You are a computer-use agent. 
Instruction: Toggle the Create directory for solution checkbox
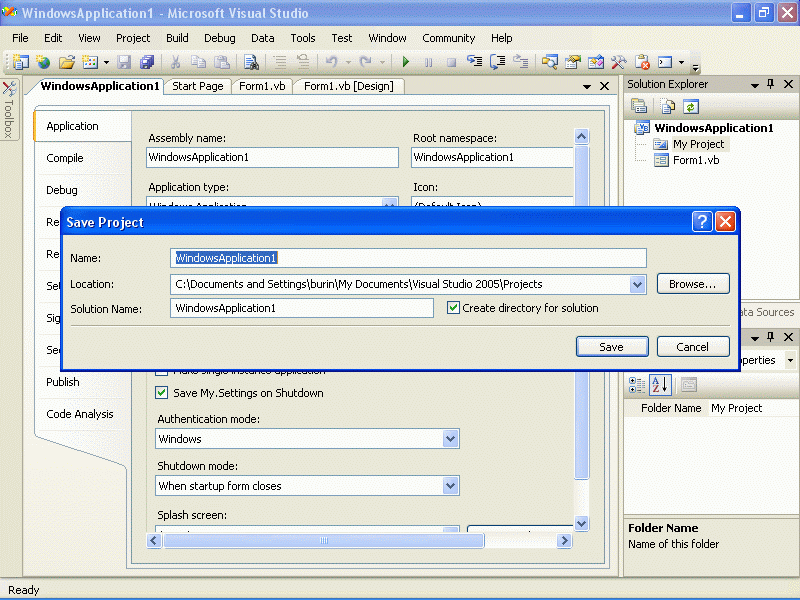[x=453, y=308]
